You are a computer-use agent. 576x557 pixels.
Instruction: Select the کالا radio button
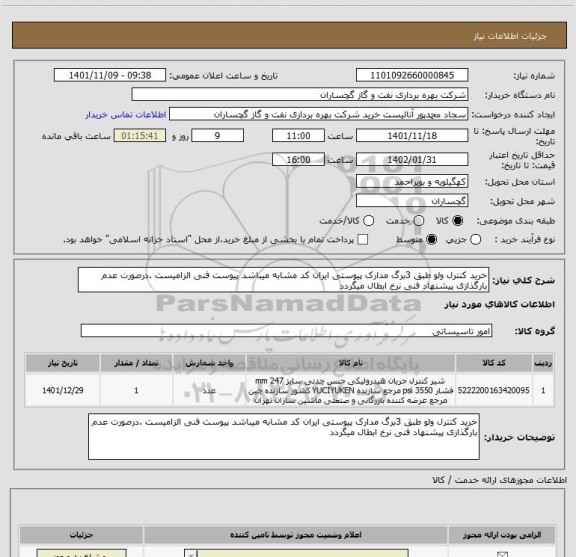(x=458, y=220)
